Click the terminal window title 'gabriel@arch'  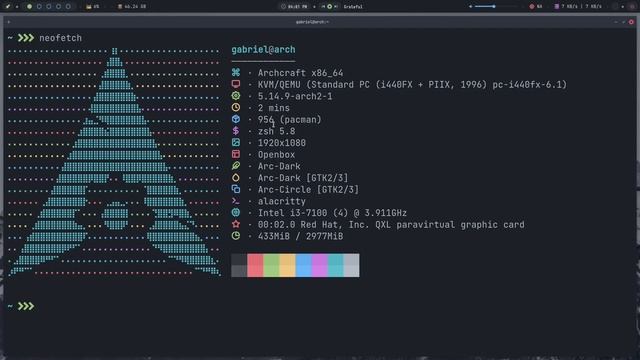click(312, 22)
